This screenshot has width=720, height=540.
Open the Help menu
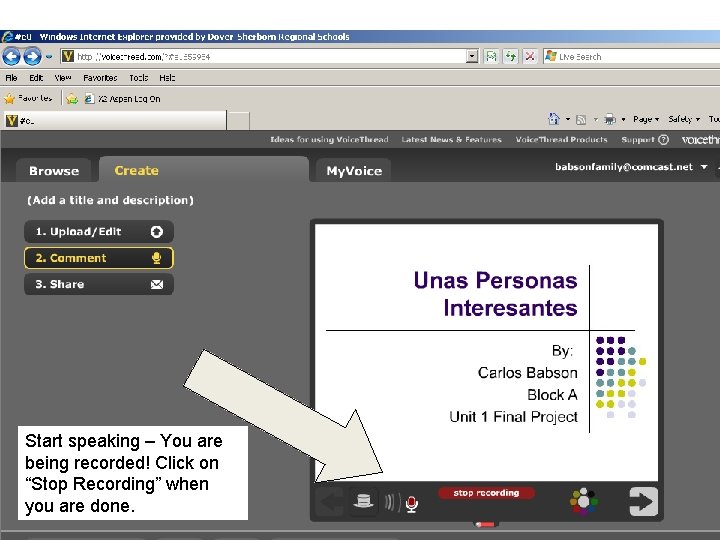[167, 78]
